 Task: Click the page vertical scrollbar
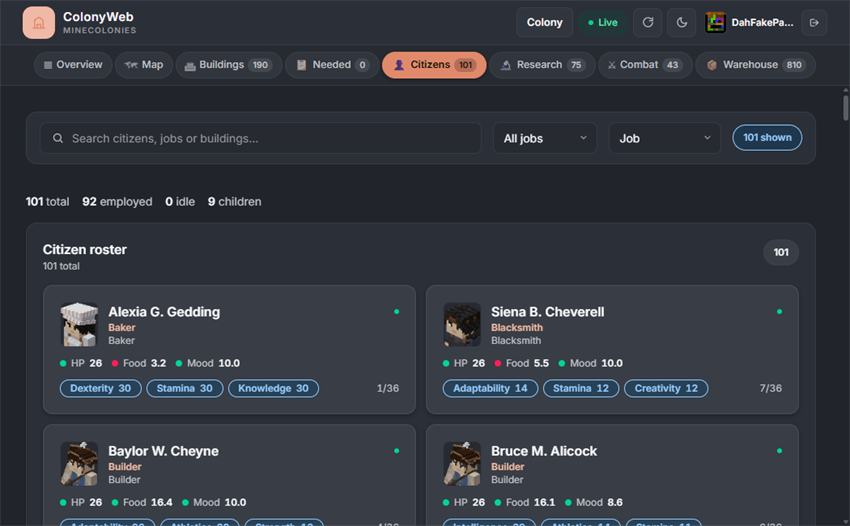[x=846, y=108]
